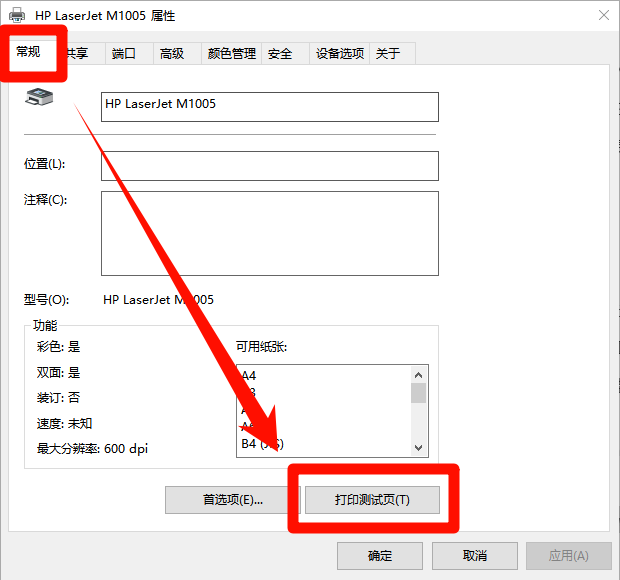Image resolution: width=620 pixels, height=580 pixels.
Task: Go to the 颜色管理 tab
Action: point(232,54)
